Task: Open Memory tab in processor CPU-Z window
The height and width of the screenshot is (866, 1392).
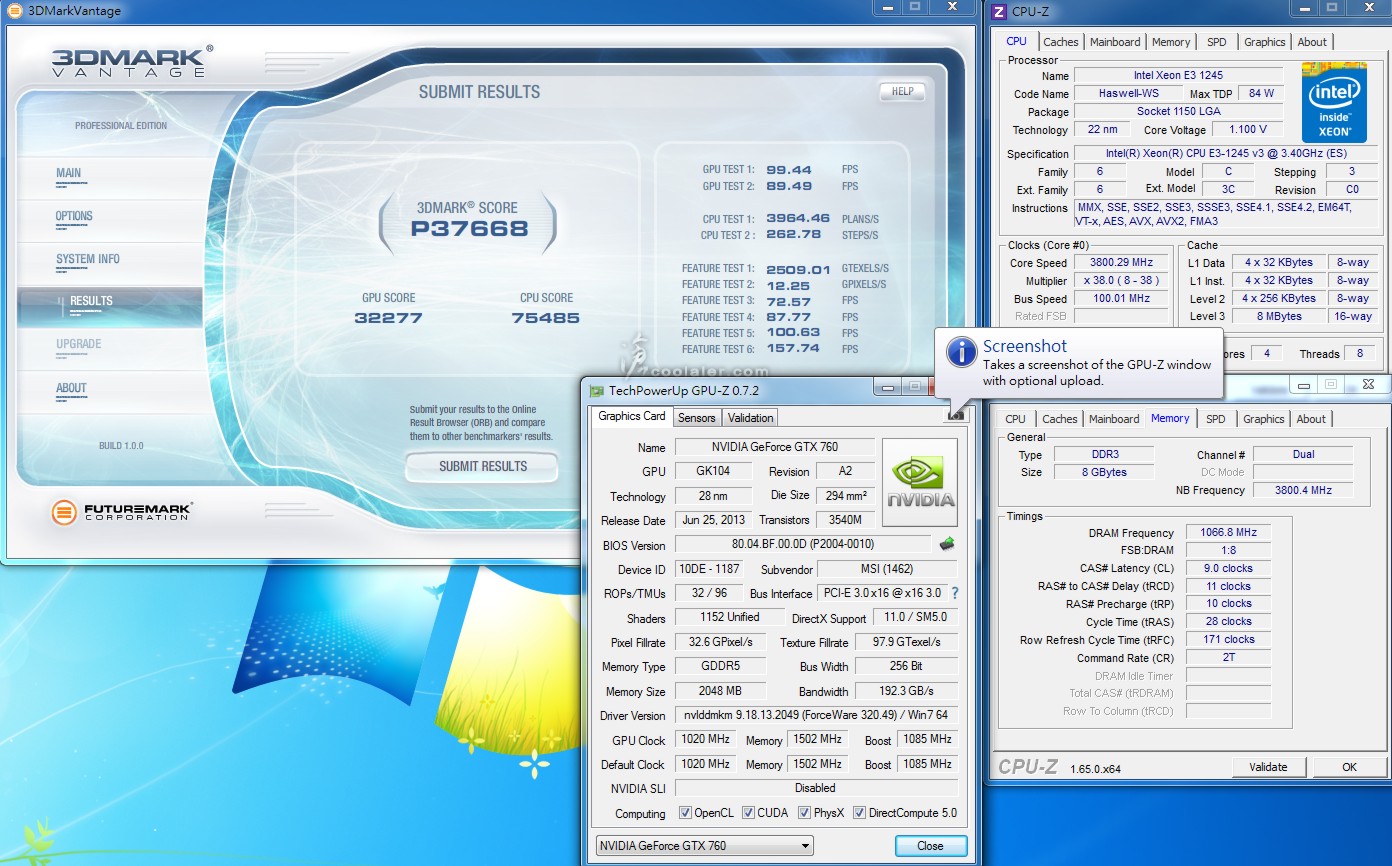Action: point(1171,42)
